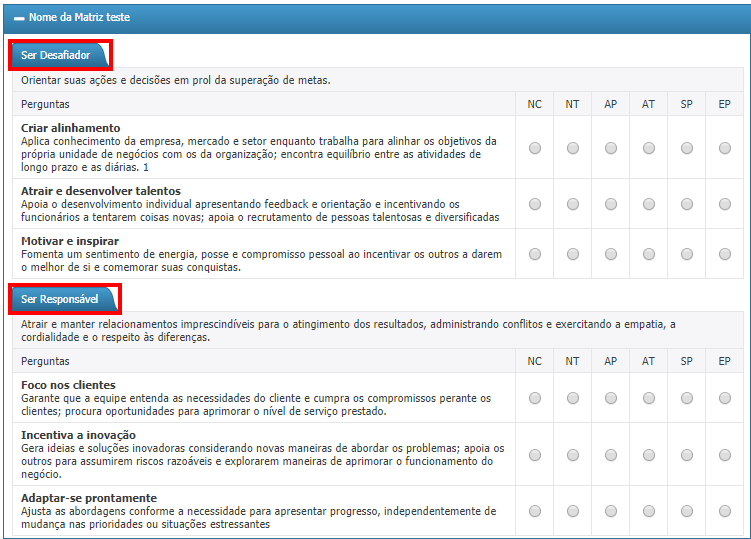Image resolution: width=751 pixels, height=539 pixels.
Task: Select AT for Foco nos clientes
Action: (649, 398)
